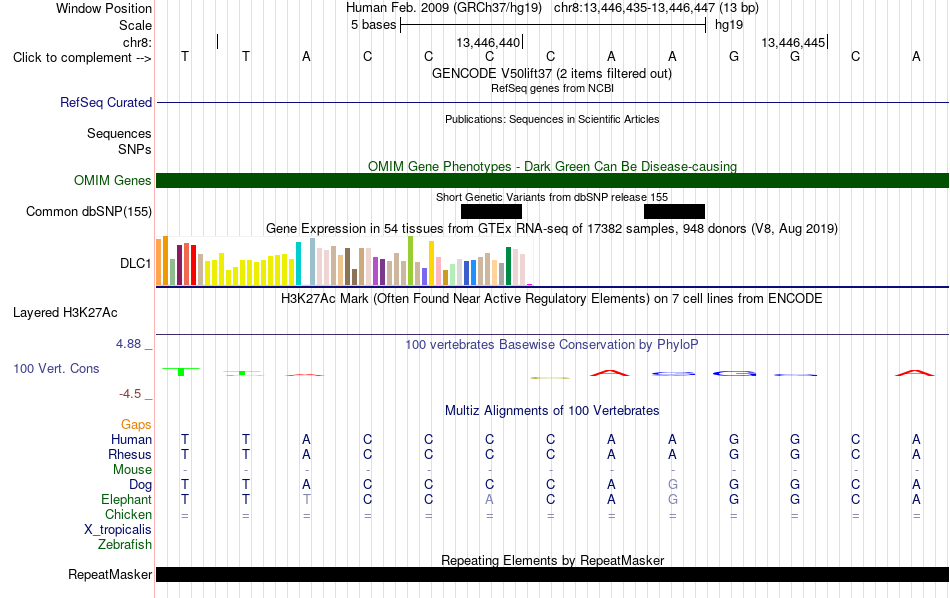950x598 pixels.
Task: Select the Dog species row label
Action: [140, 485]
